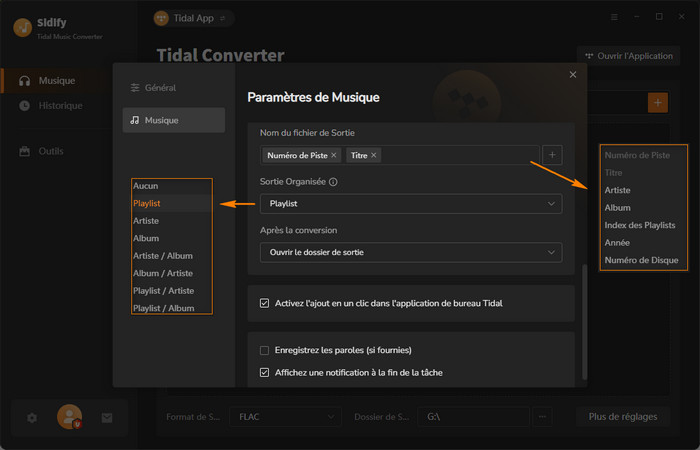Image resolution: width=700 pixels, height=450 pixels.
Task: Click Sortie Organisée info icon
Action: coord(333,182)
